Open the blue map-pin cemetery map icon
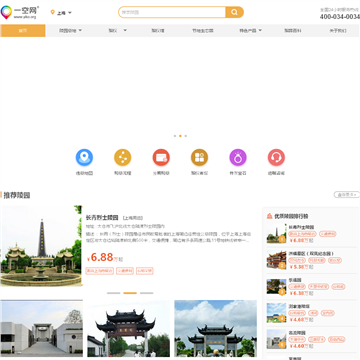 click(84, 157)
